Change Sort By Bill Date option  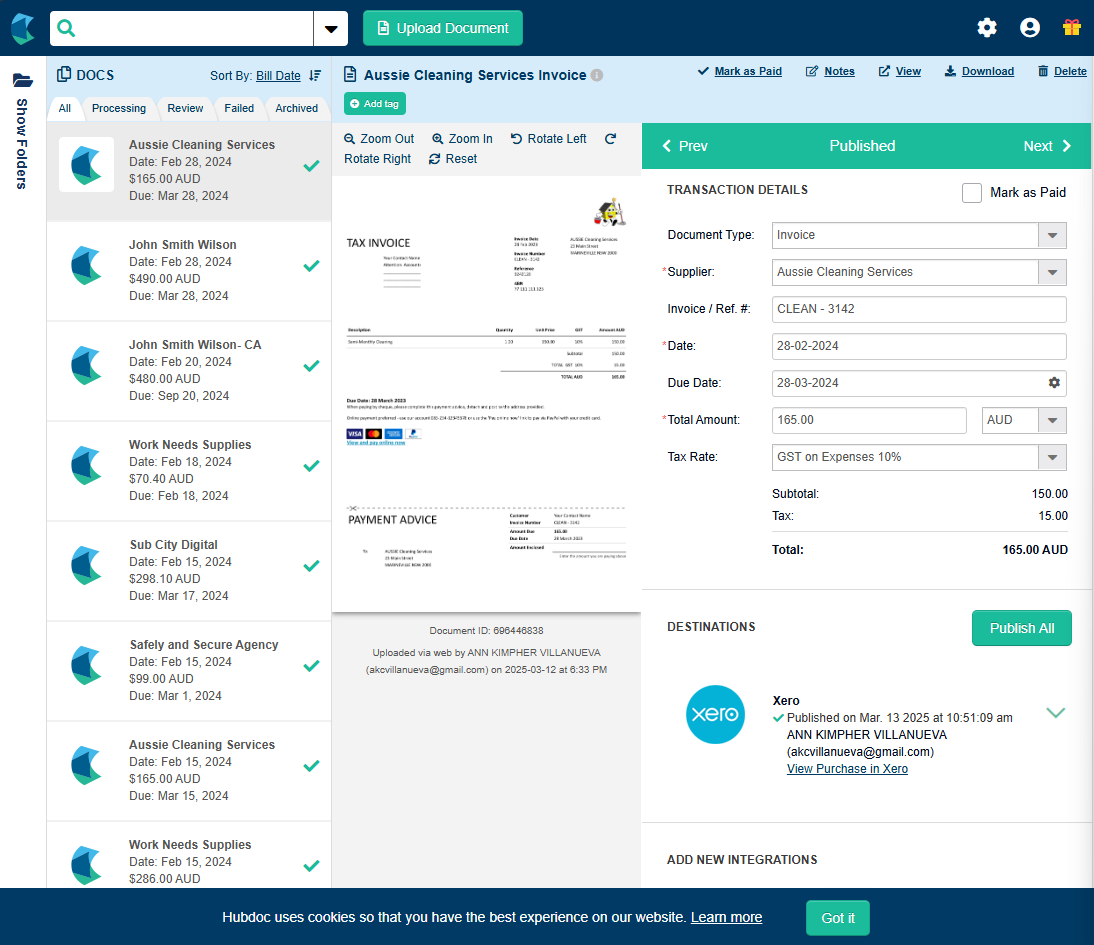(x=278, y=75)
